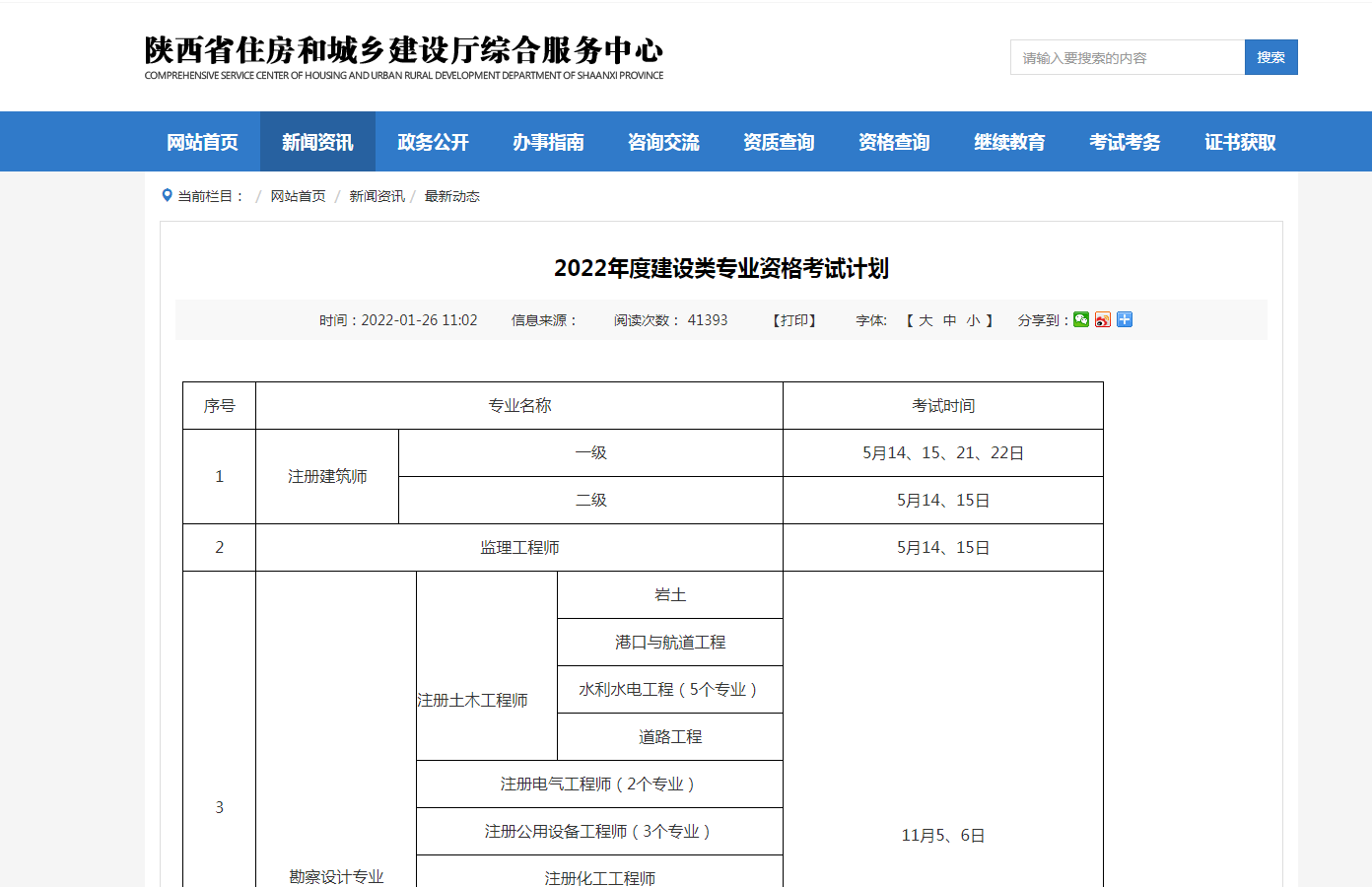
Task: Click the 搜索 search button
Action: 1271,57
